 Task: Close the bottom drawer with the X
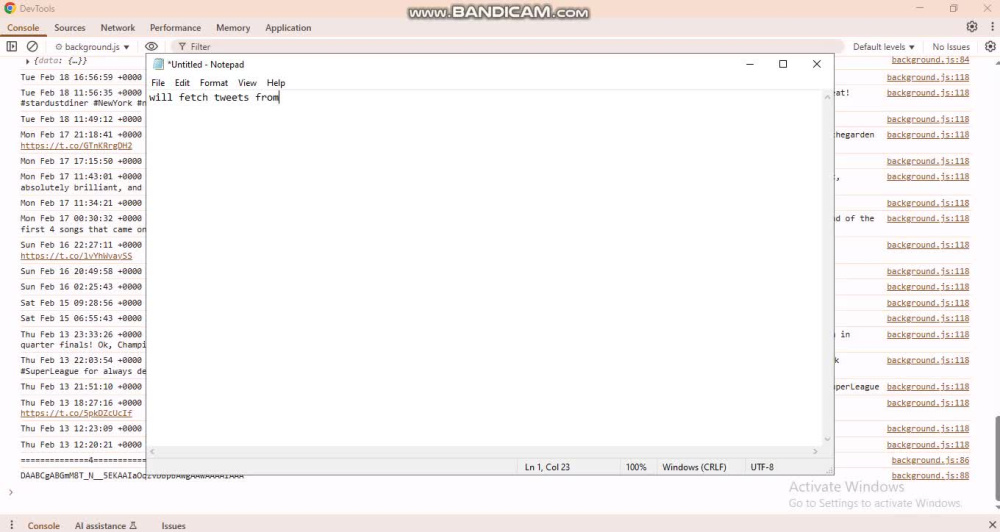[x=992, y=525]
